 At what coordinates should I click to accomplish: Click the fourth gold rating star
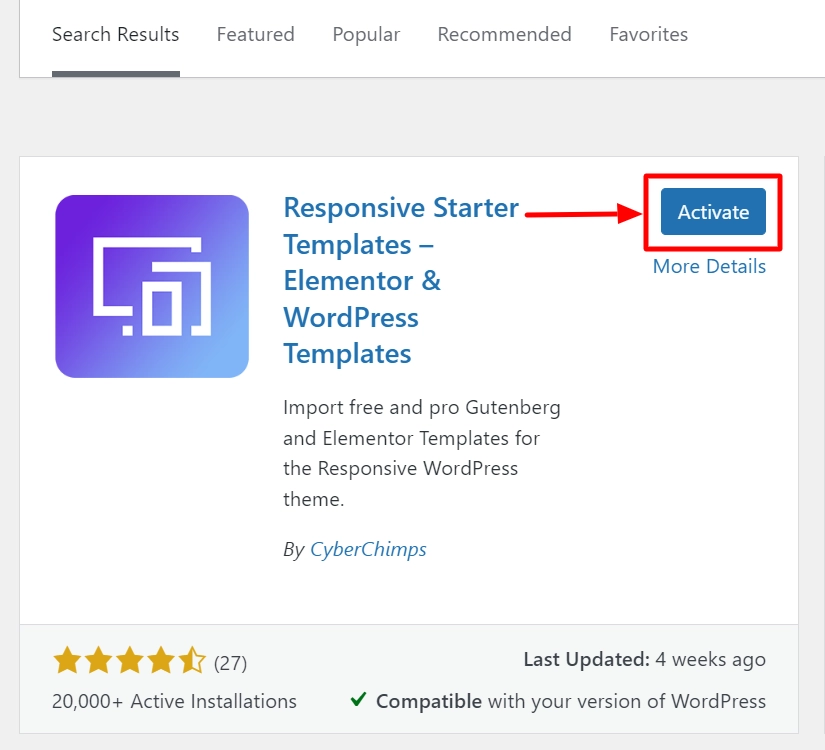[162, 661]
